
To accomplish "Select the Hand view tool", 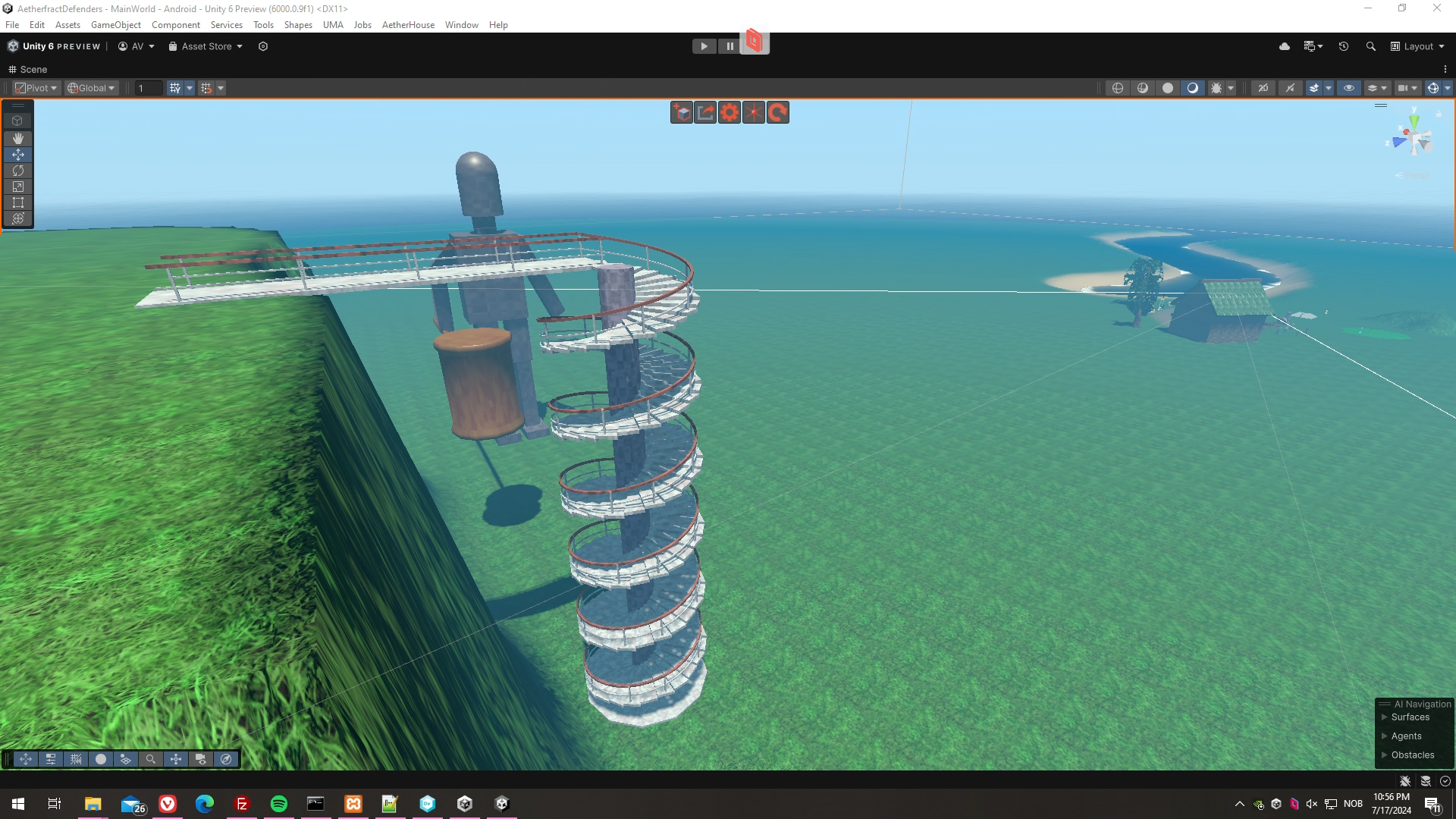I will click(x=17, y=138).
